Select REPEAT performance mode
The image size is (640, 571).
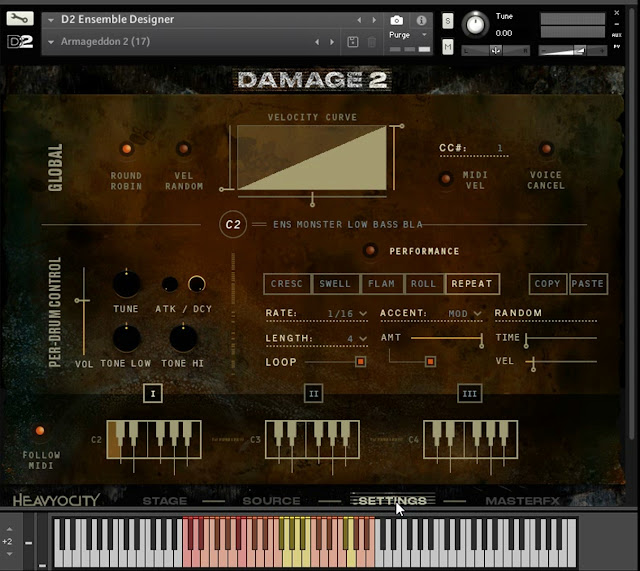point(472,284)
